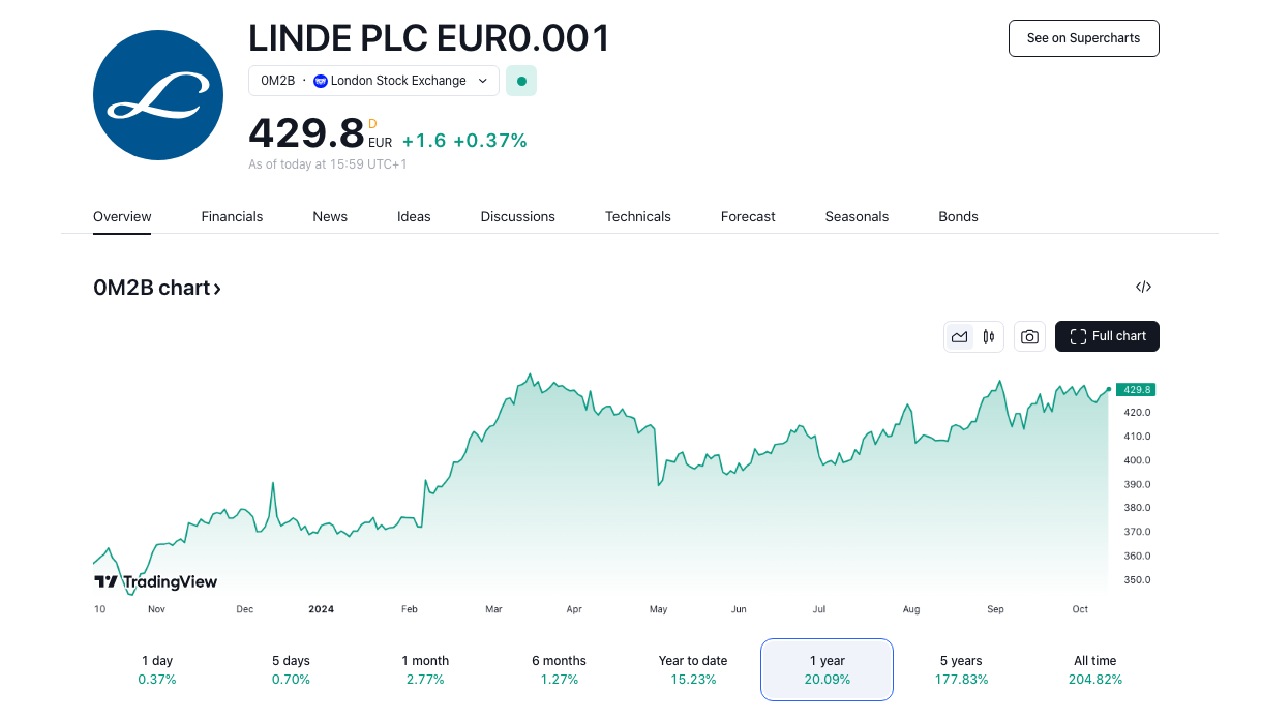The image size is (1280, 720).
Task: Click the 429.8 price label on axis
Action: click(1137, 390)
